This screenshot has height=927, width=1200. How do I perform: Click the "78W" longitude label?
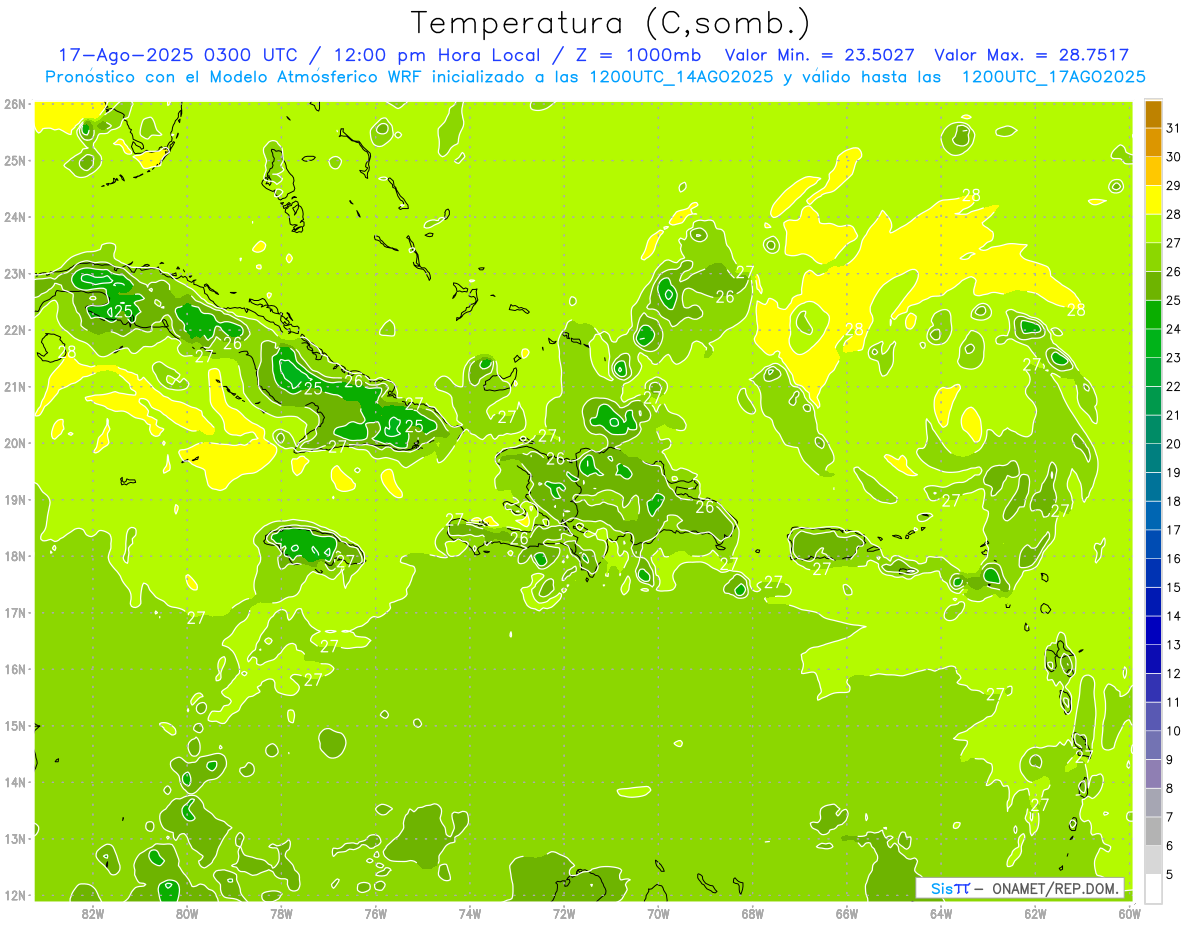tap(281, 913)
